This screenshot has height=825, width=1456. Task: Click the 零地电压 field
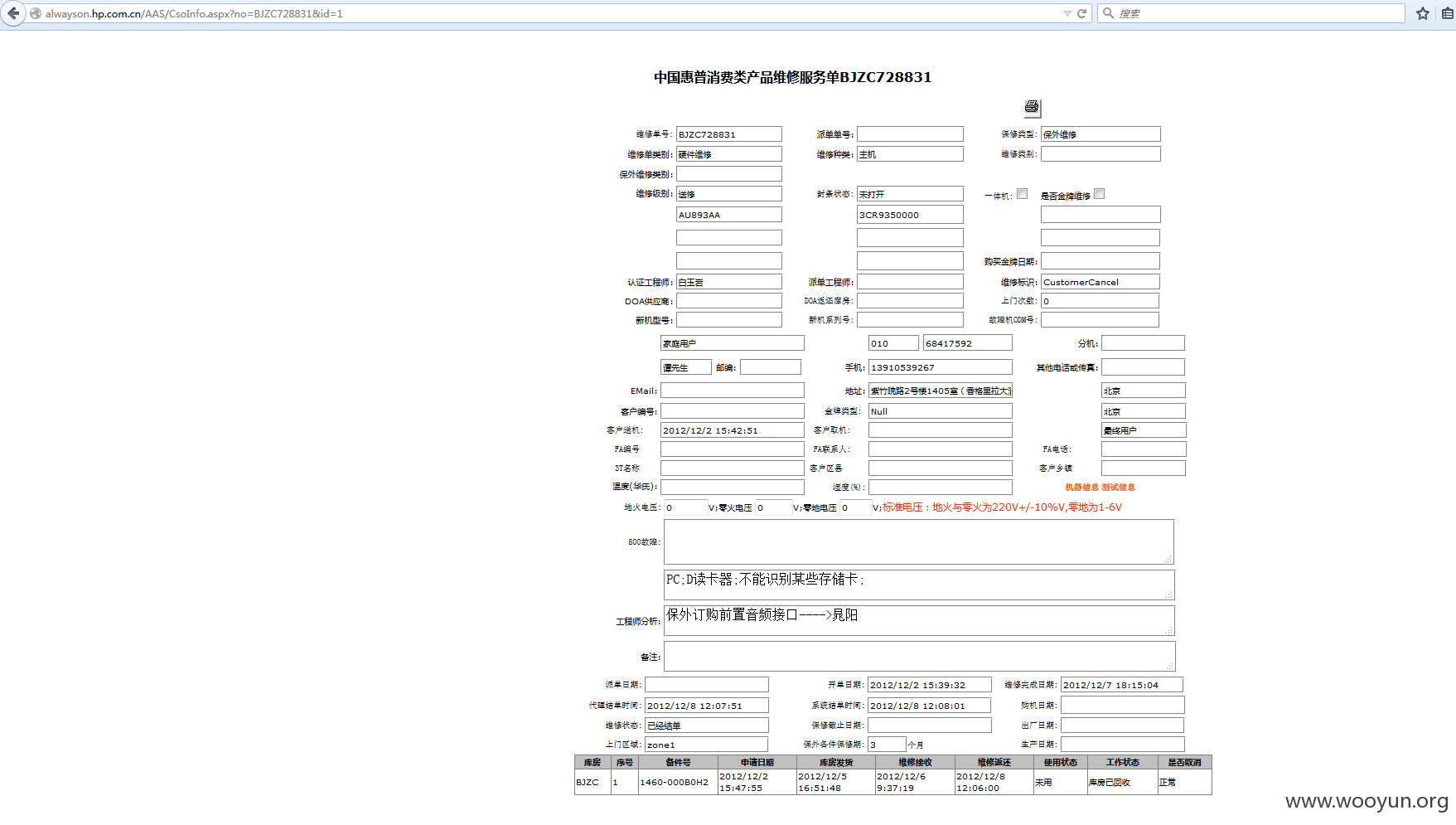(x=856, y=507)
